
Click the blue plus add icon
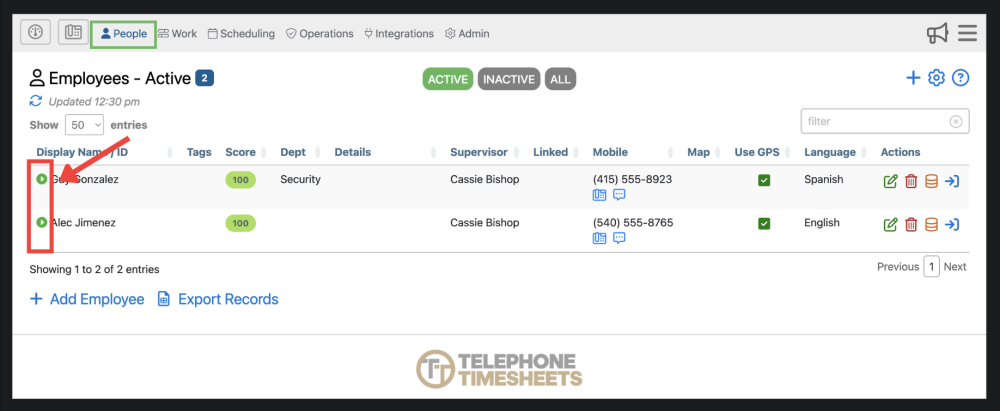[912, 78]
